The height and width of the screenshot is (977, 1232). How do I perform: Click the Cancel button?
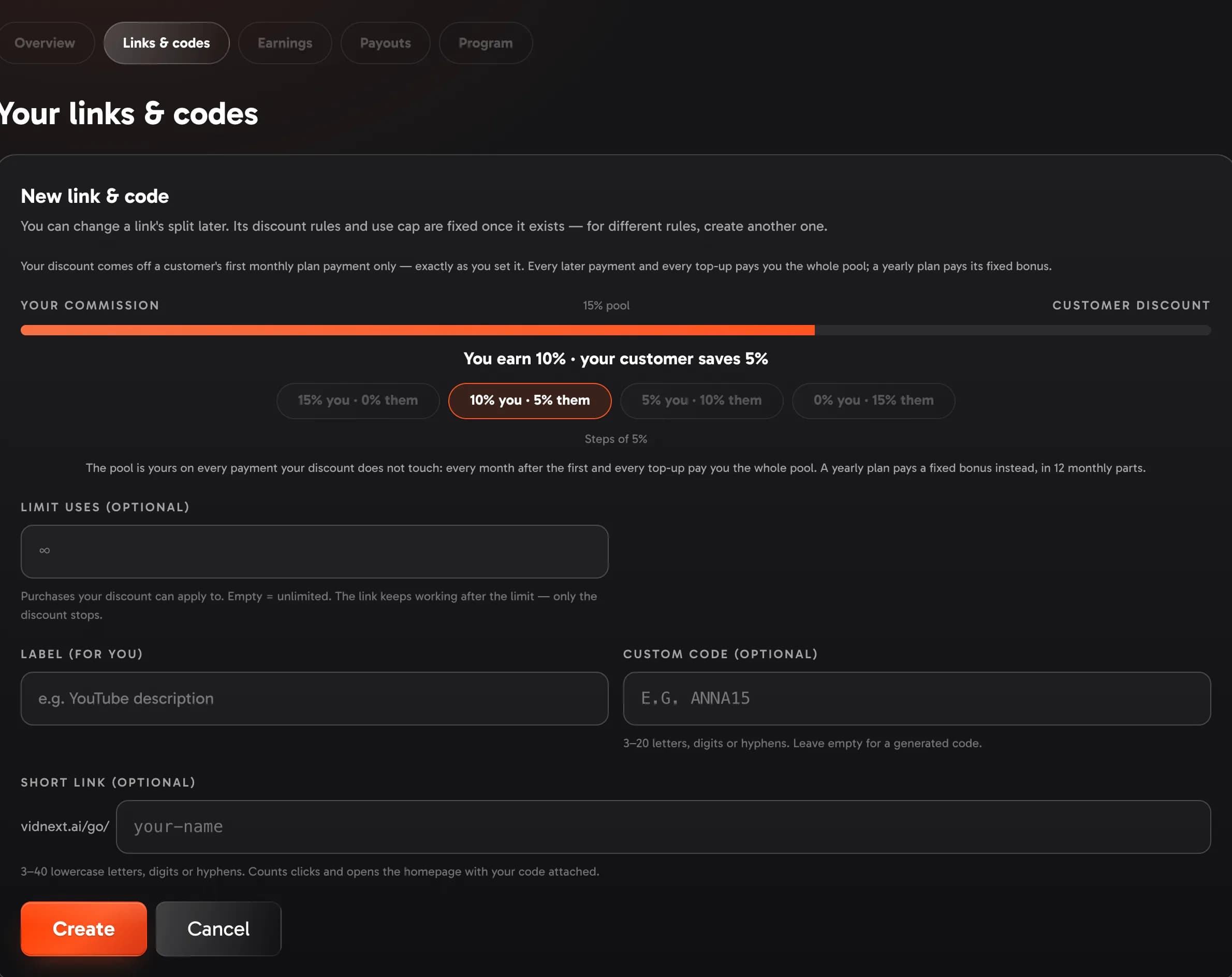[218, 928]
